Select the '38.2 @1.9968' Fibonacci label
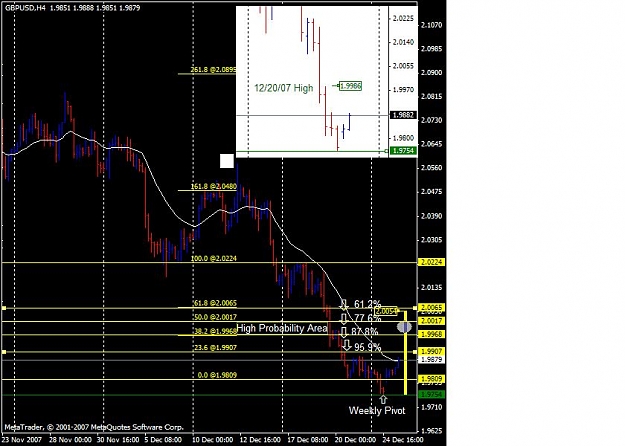625x446 pixels. pos(215,331)
